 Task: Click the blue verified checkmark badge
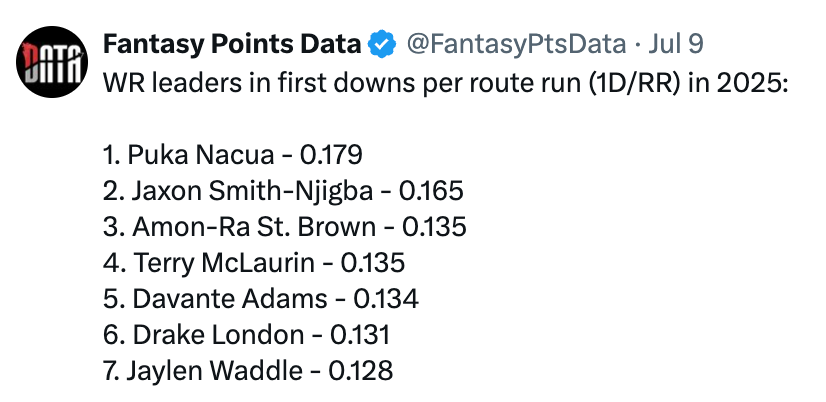click(x=381, y=44)
